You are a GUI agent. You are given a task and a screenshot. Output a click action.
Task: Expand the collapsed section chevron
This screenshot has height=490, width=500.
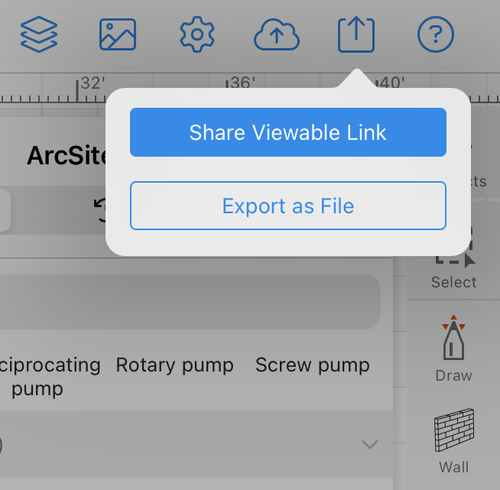tap(370, 444)
